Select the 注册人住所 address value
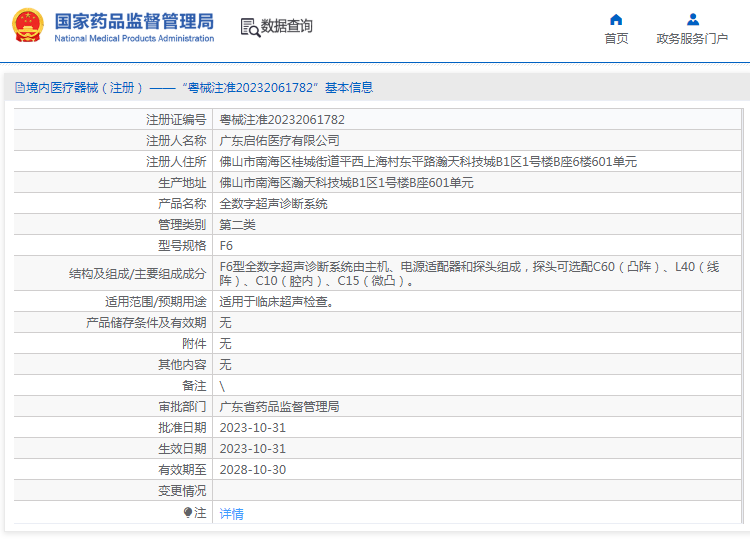750x540 pixels. click(428, 162)
